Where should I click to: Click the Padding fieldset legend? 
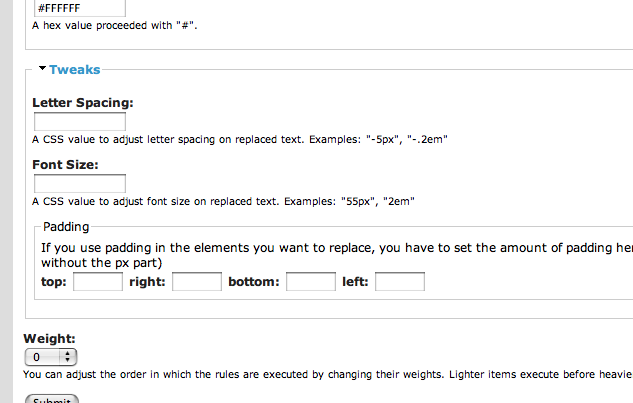pos(66,227)
